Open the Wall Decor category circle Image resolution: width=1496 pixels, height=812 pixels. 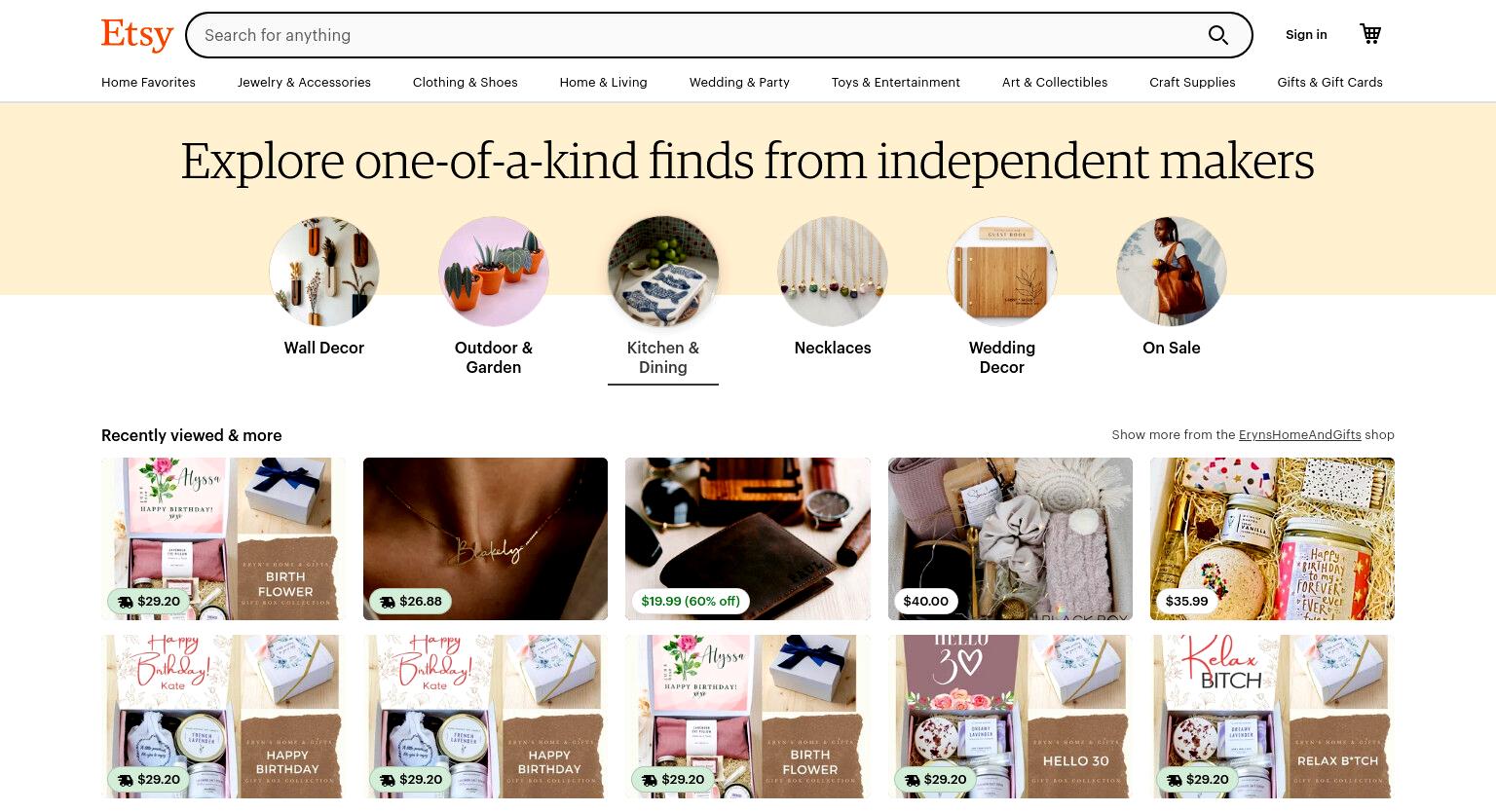click(x=324, y=272)
